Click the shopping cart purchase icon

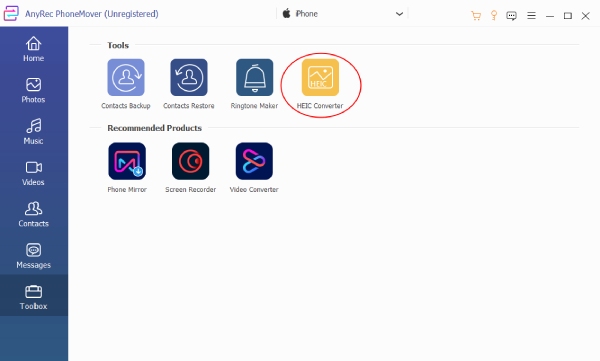pos(476,16)
